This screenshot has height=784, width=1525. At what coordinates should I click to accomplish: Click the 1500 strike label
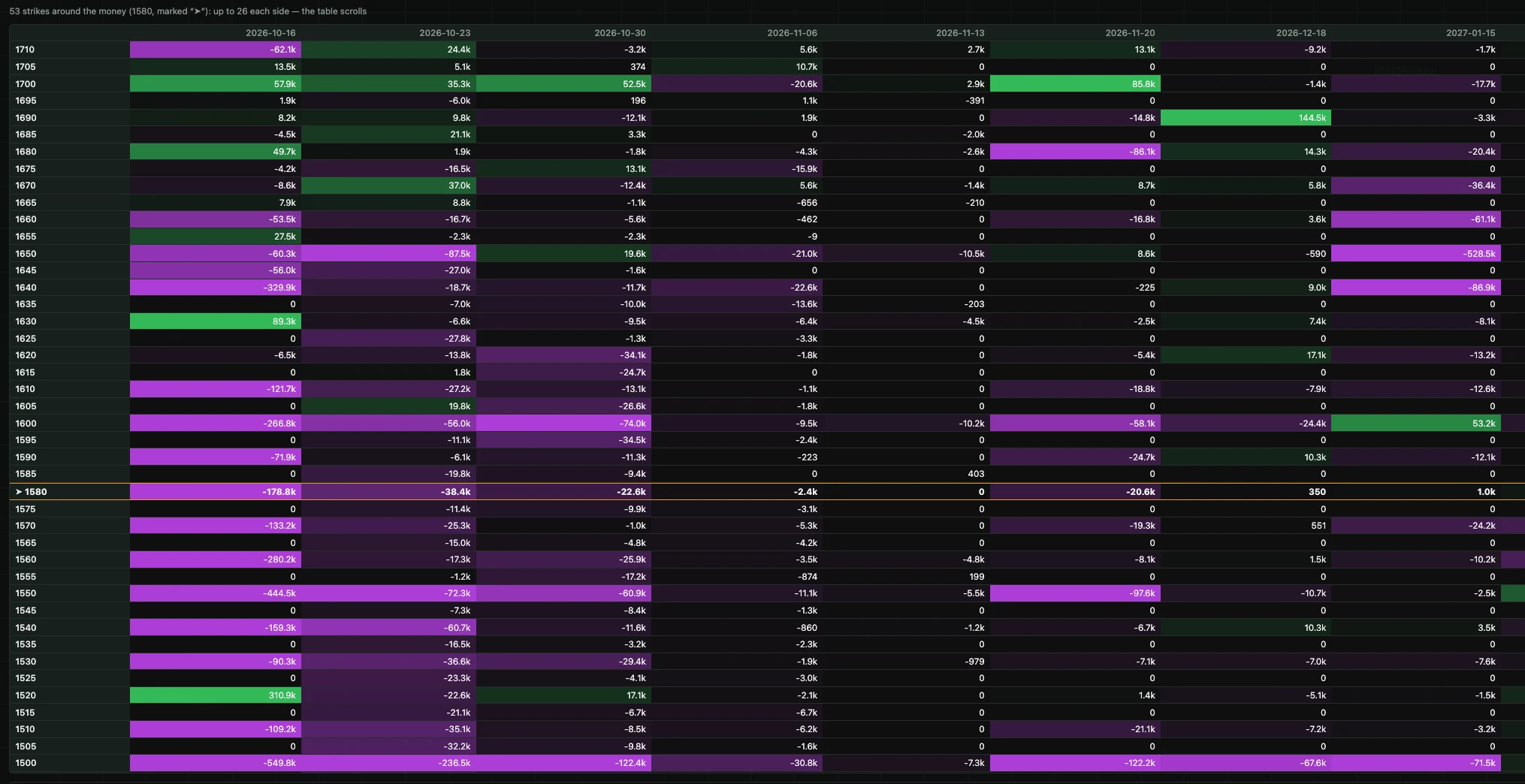[70, 763]
